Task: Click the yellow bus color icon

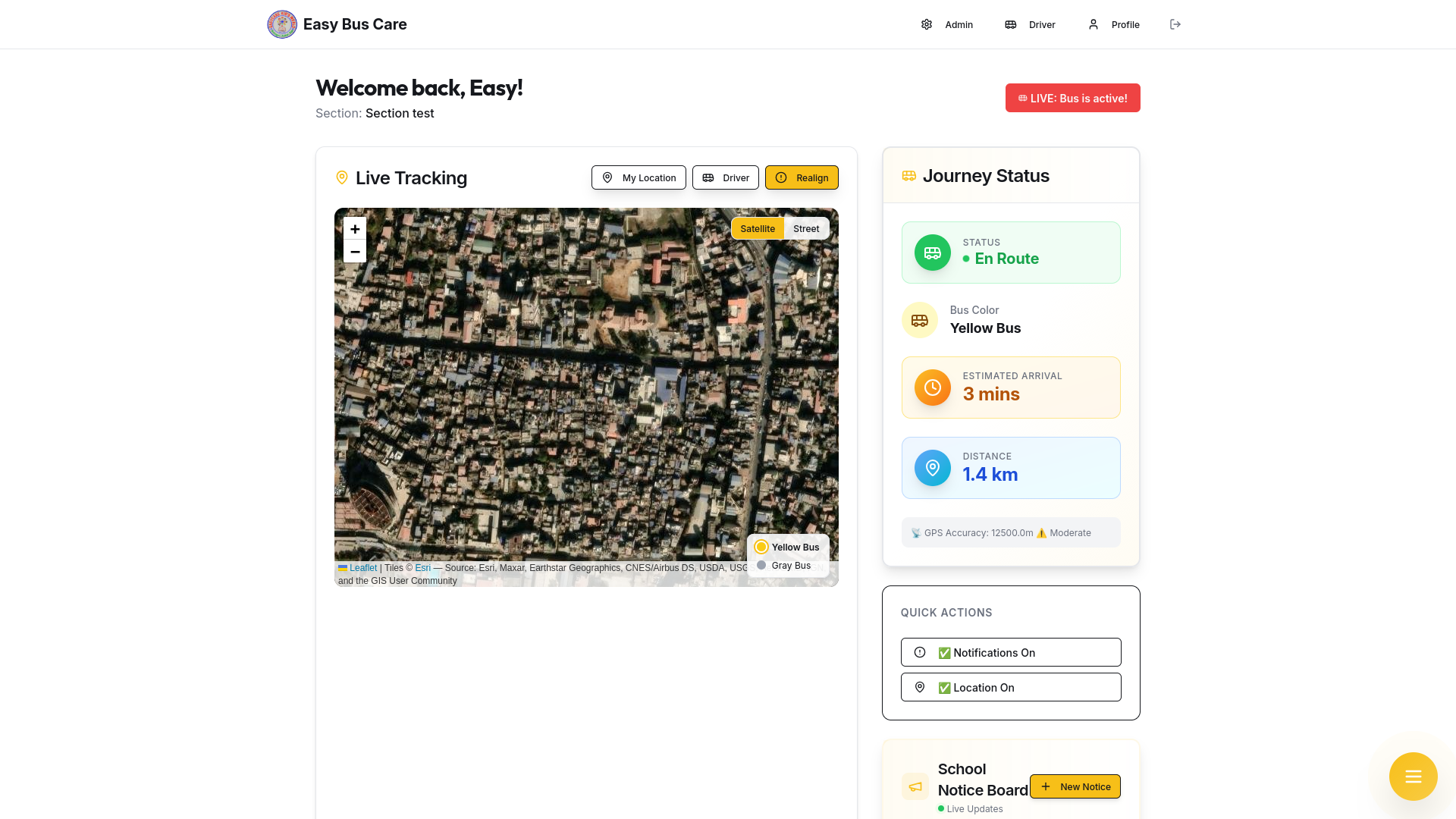Action: 919,320
